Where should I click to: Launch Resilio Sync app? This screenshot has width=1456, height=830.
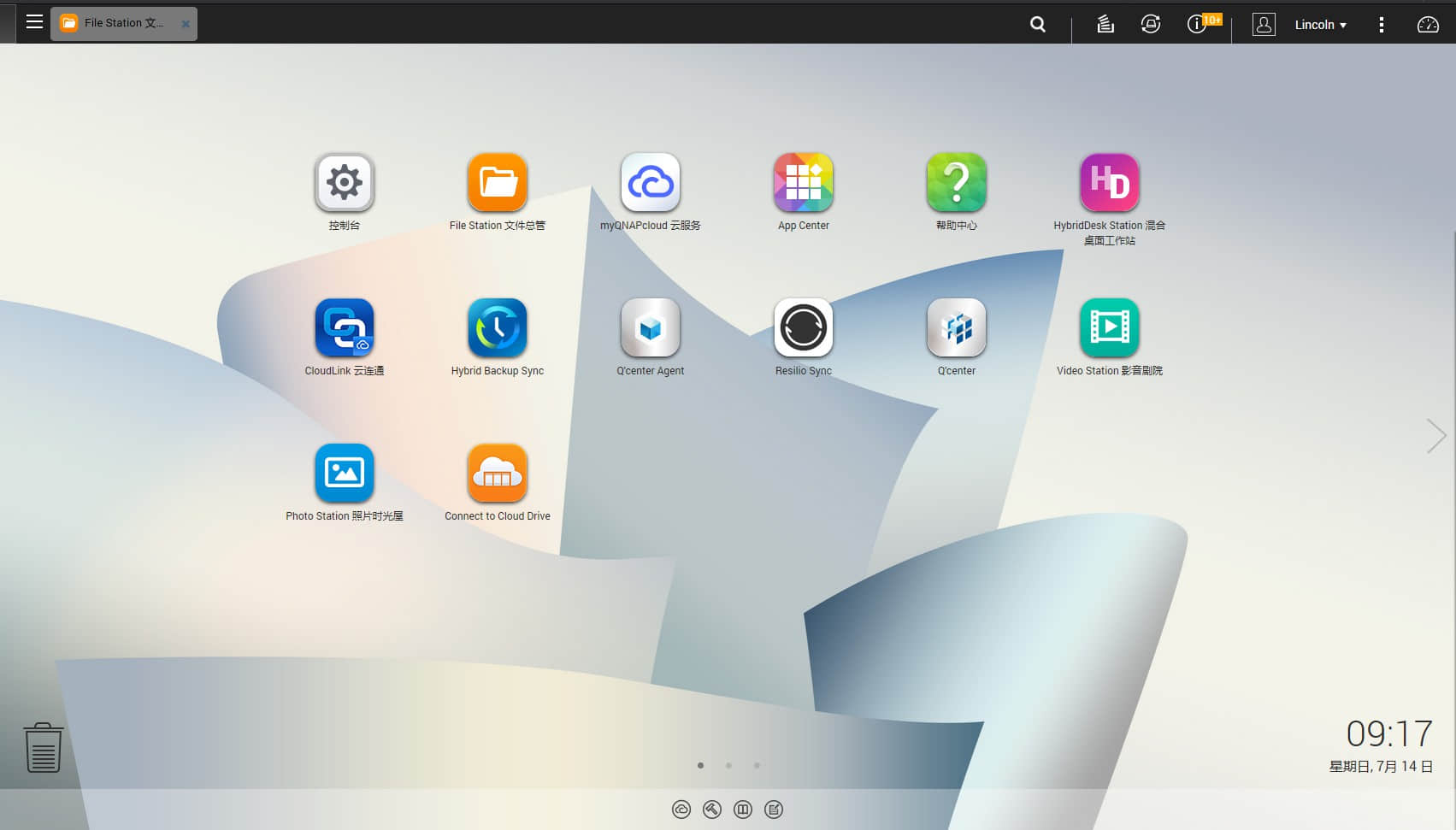(x=804, y=327)
